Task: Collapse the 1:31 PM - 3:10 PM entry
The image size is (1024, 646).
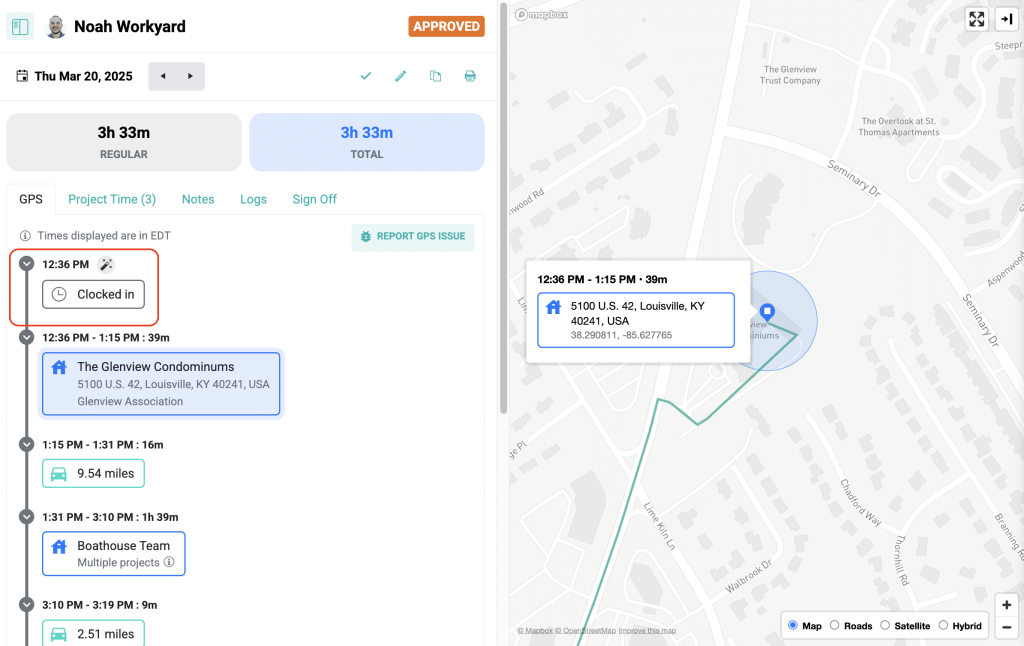Action: coord(27,517)
